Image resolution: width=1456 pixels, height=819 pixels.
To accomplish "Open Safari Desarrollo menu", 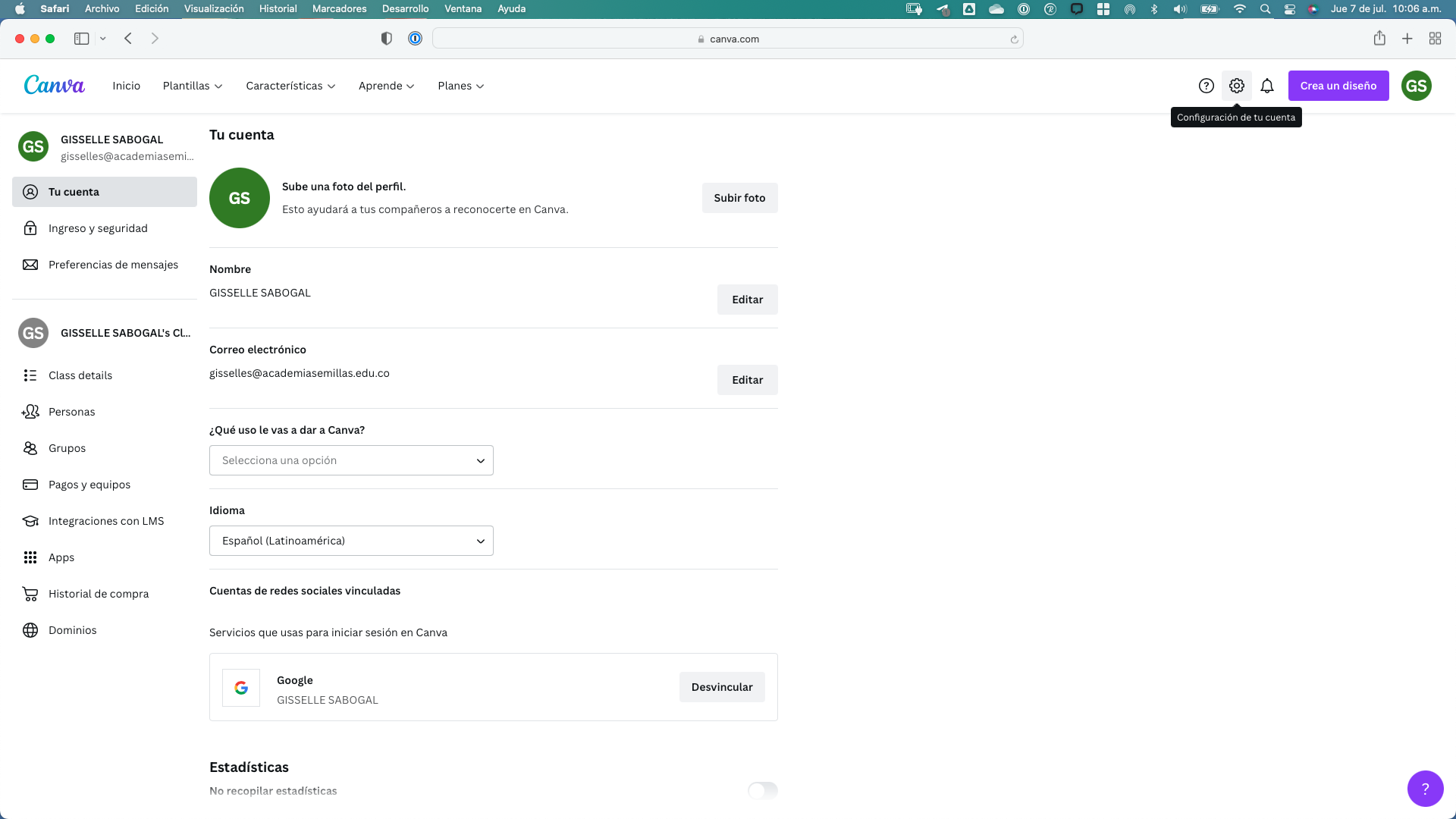I will 405,9.
